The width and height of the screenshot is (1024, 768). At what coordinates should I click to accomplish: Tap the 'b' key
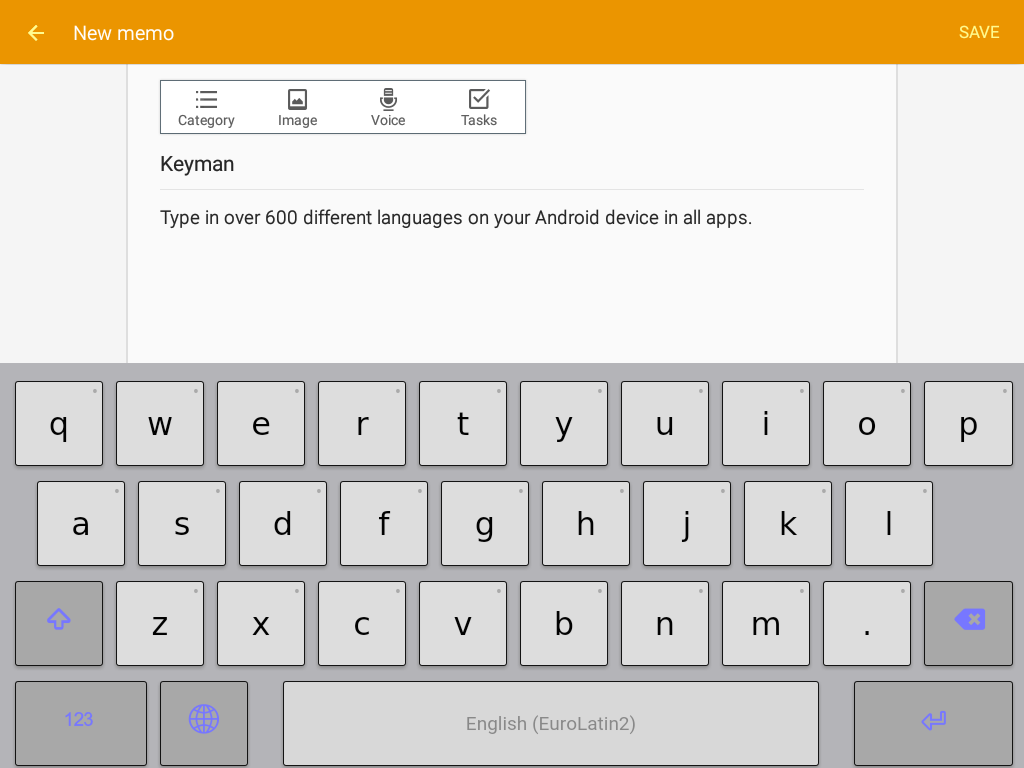tap(564, 623)
